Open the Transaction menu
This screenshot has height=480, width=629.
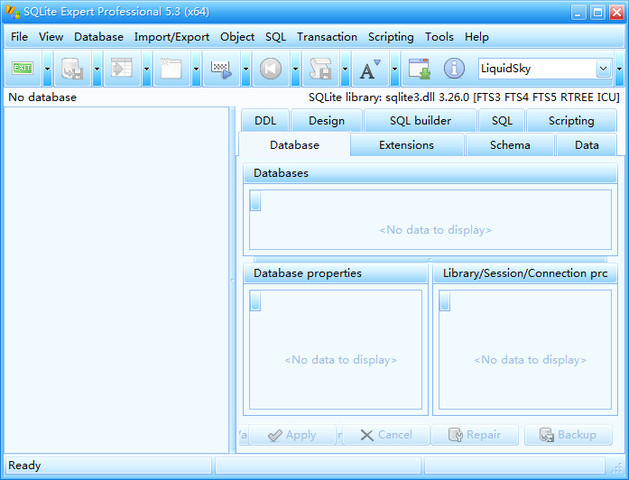pyautogui.click(x=327, y=37)
